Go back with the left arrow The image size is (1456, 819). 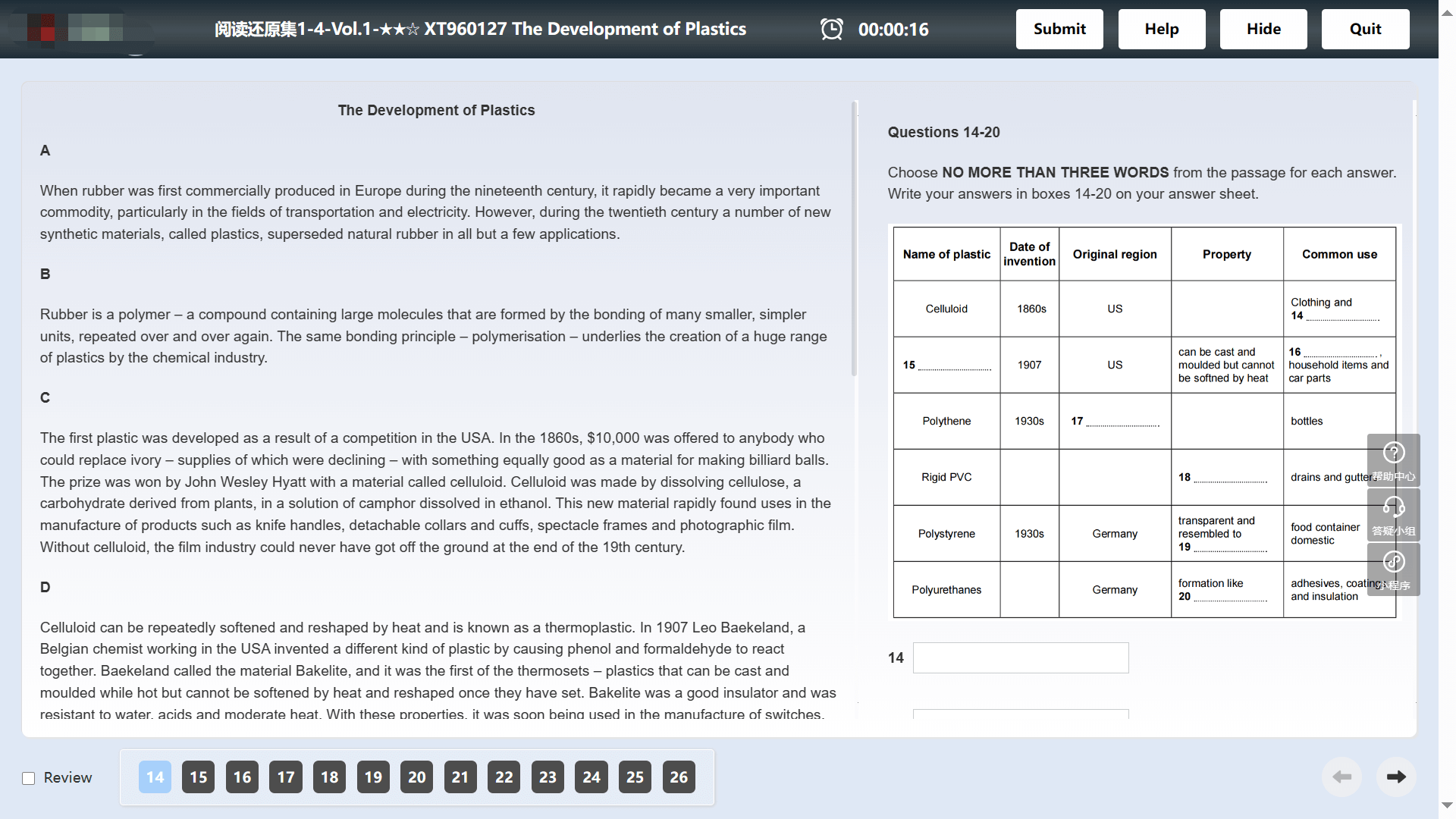tap(1341, 777)
